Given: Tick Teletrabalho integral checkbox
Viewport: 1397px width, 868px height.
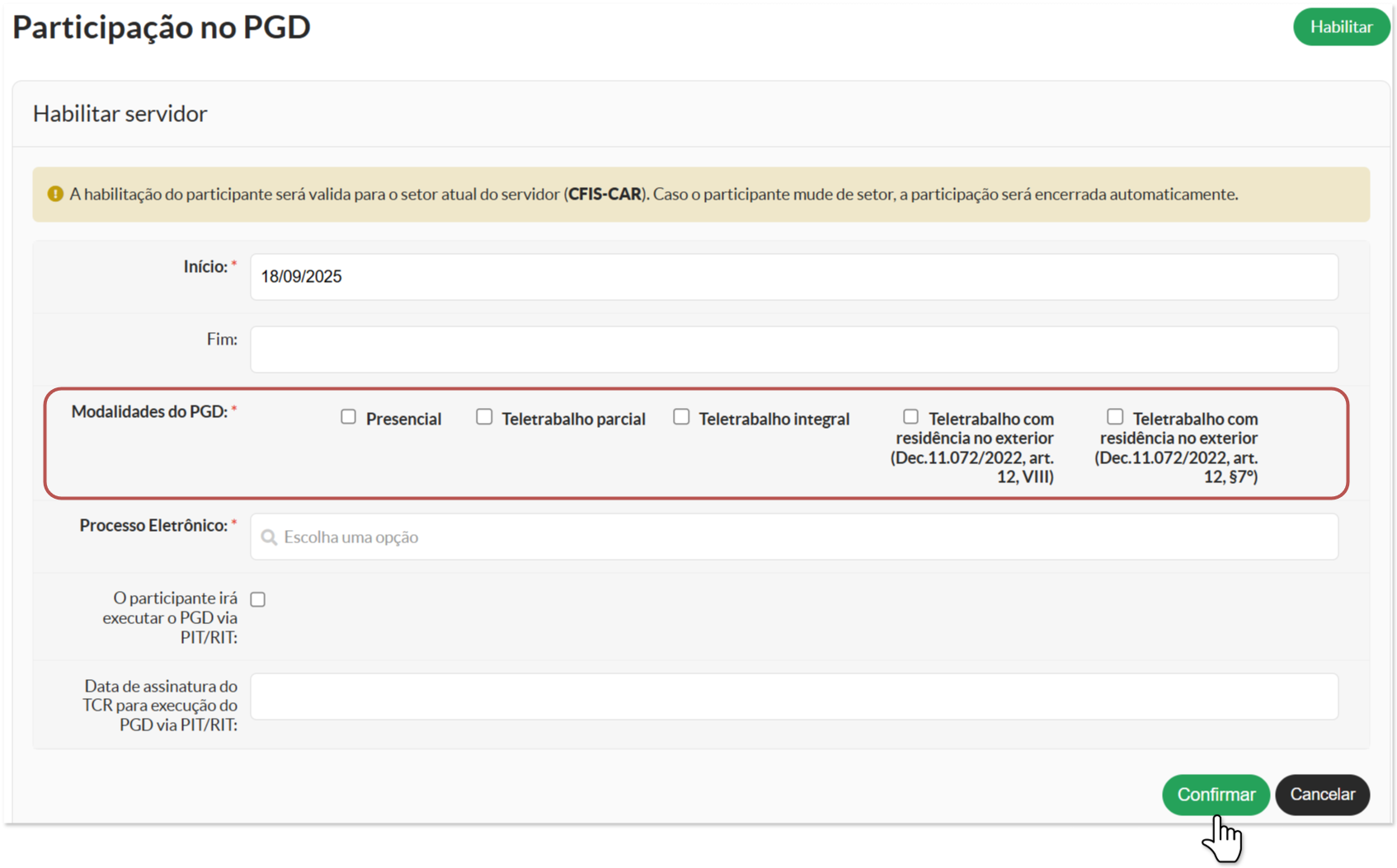Looking at the screenshot, I should pos(681,417).
